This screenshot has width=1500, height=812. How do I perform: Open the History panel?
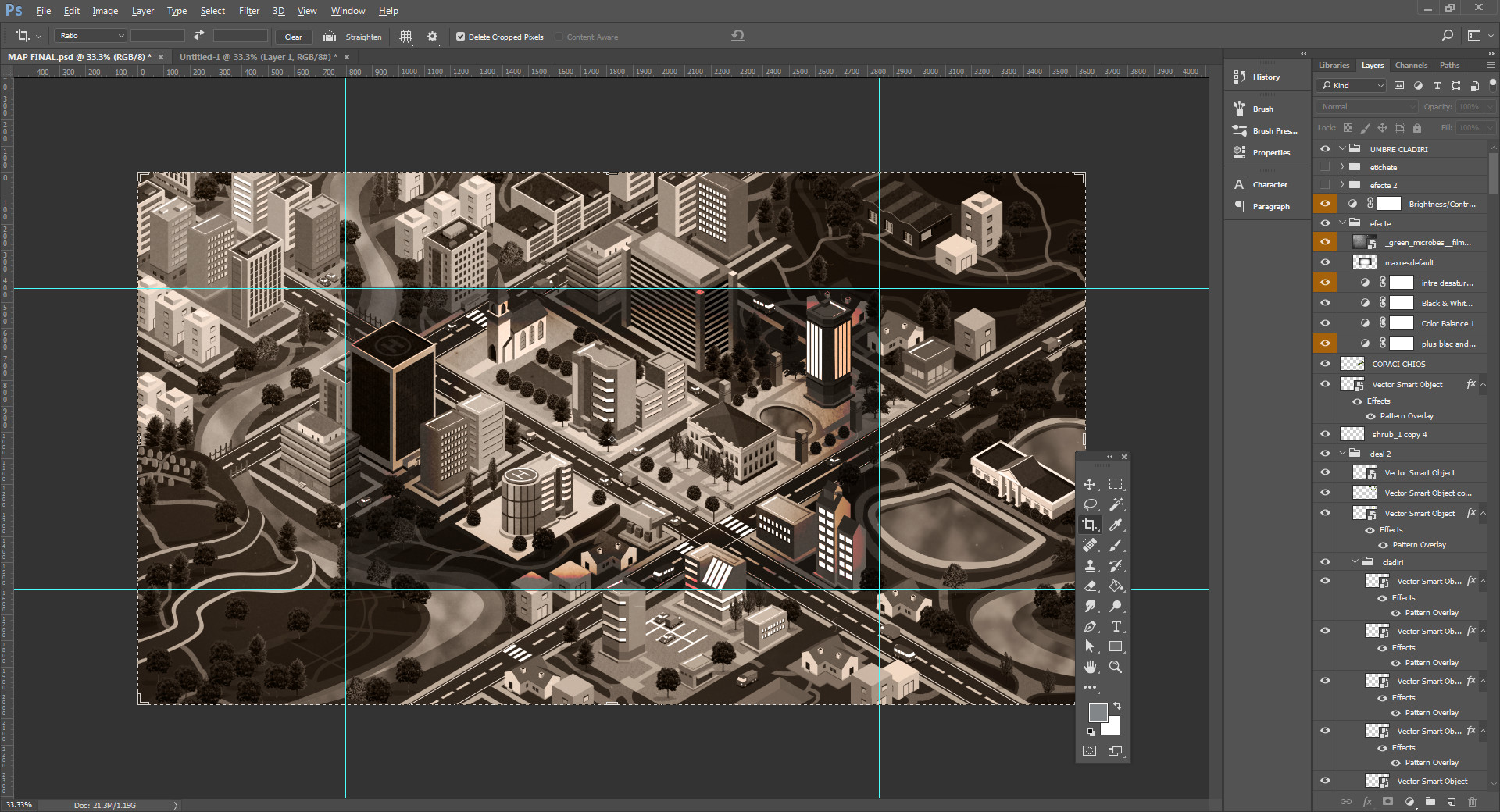[1264, 77]
